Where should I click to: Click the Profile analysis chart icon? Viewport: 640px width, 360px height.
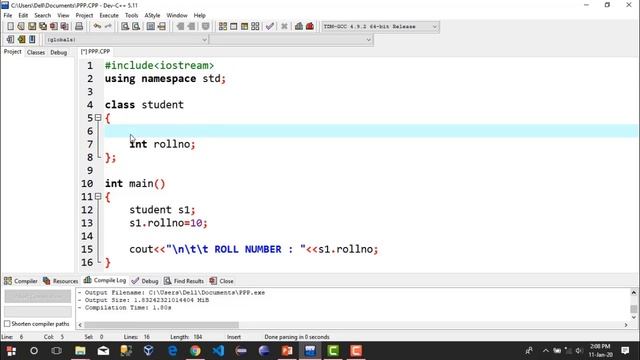[299, 27]
